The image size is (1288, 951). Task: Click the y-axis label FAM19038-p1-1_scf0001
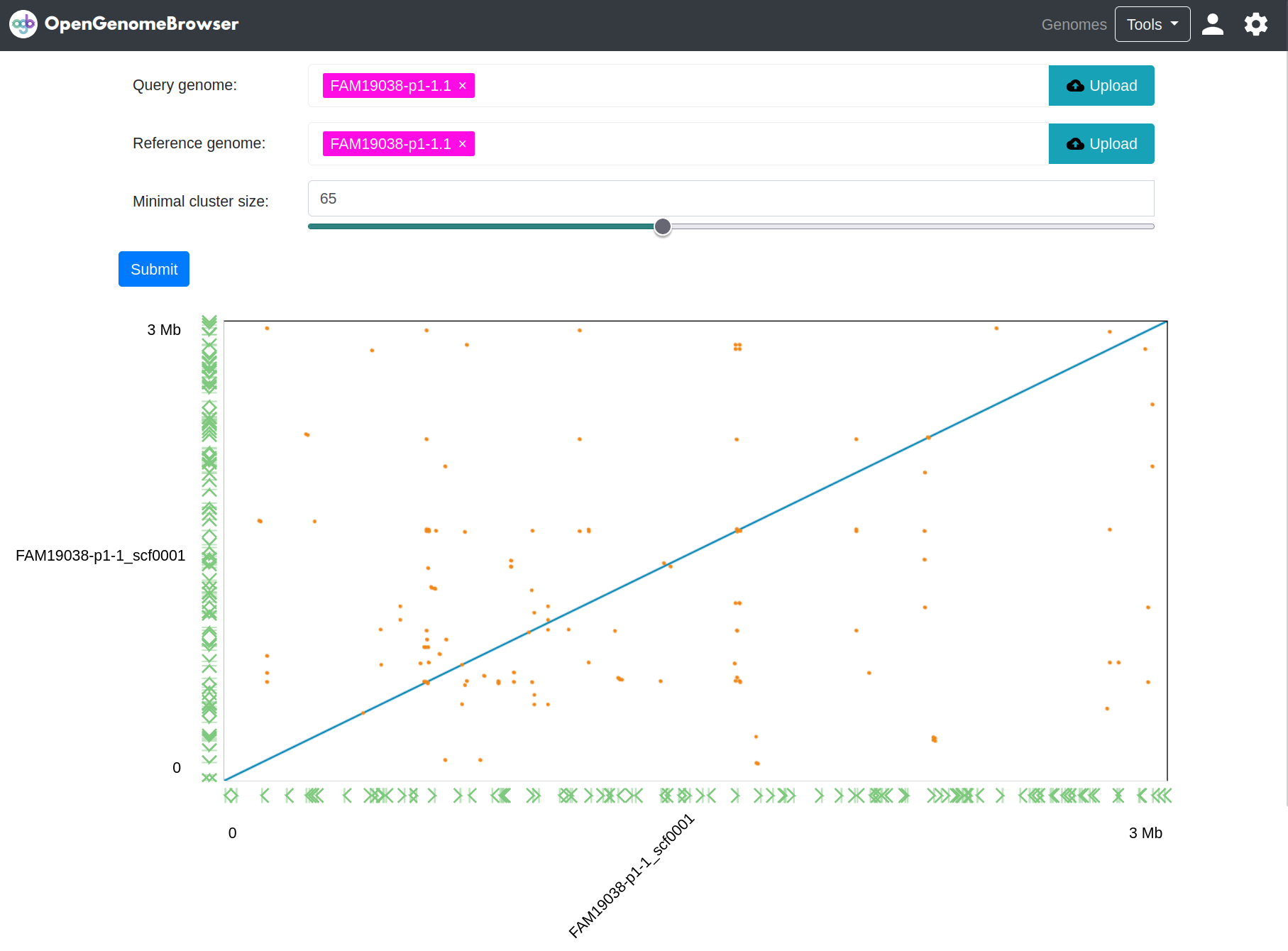pyautogui.click(x=100, y=556)
